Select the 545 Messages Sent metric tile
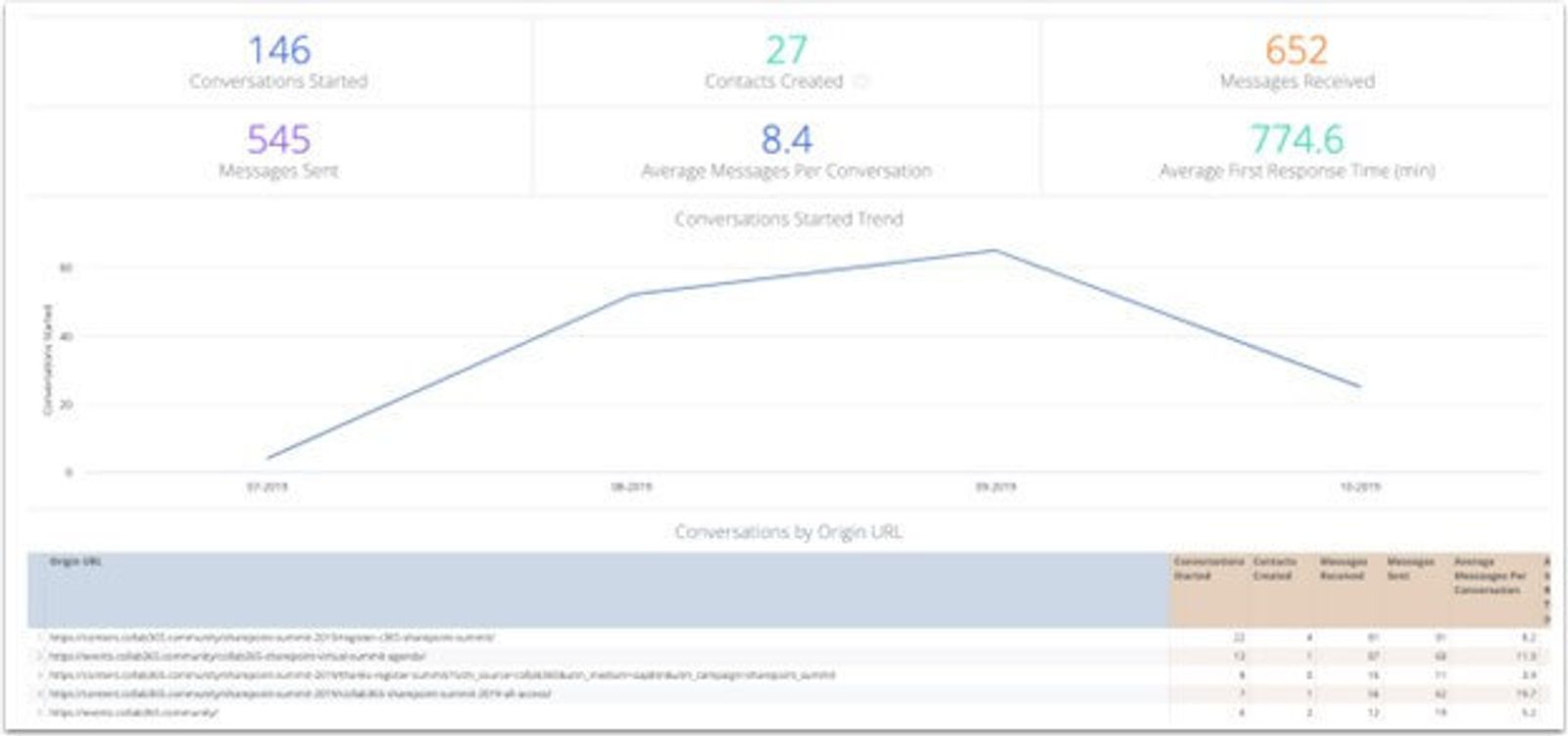This screenshot has width=1568, height=736. (x=279, y=151)
